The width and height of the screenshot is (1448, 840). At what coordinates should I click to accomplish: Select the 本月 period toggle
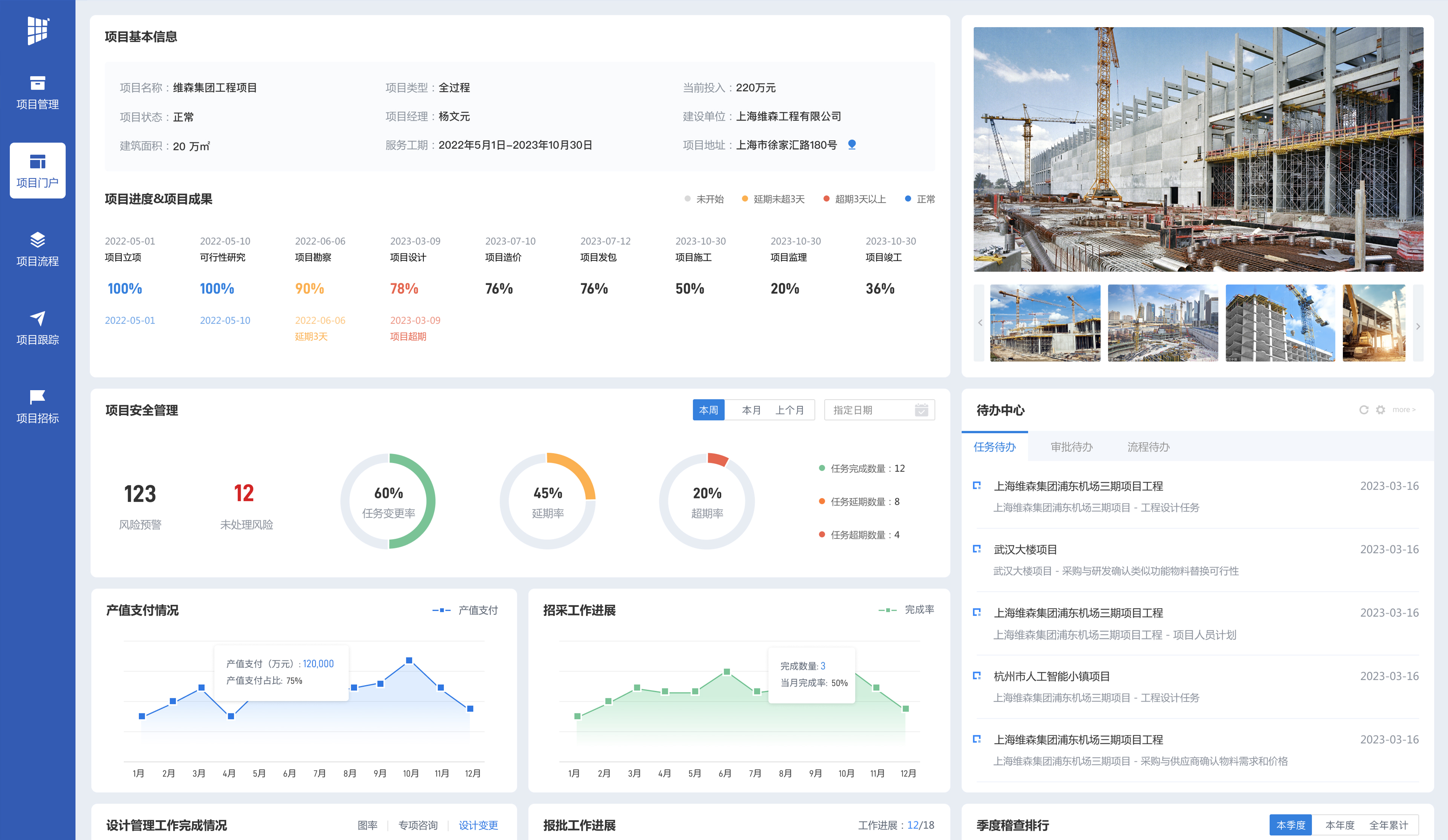[x=751, y=410]
